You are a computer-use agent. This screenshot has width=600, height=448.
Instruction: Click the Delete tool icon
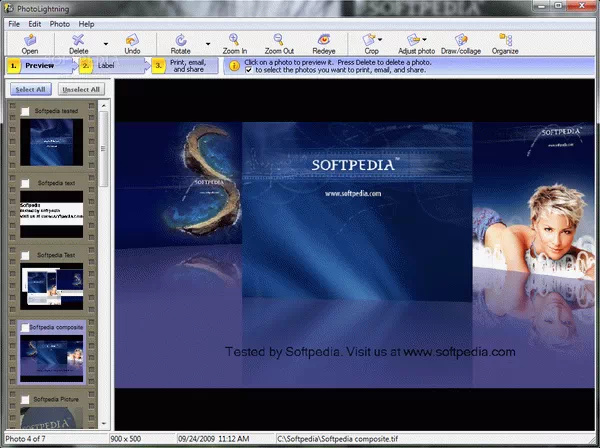[x=78, y=42]
